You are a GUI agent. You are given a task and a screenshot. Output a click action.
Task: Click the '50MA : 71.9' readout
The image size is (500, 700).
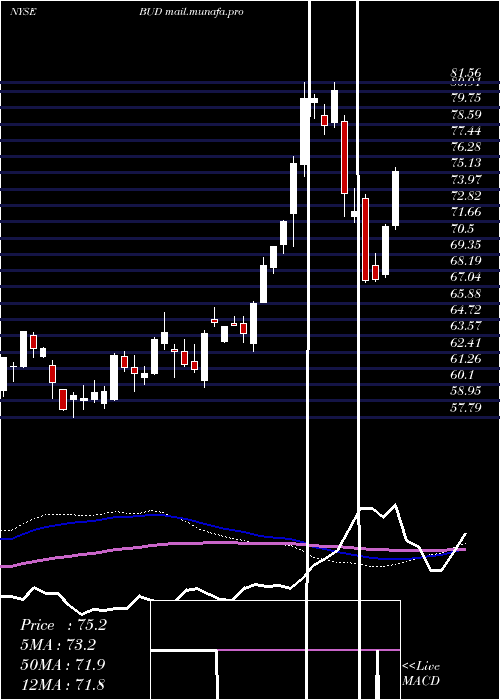(62, 665)
